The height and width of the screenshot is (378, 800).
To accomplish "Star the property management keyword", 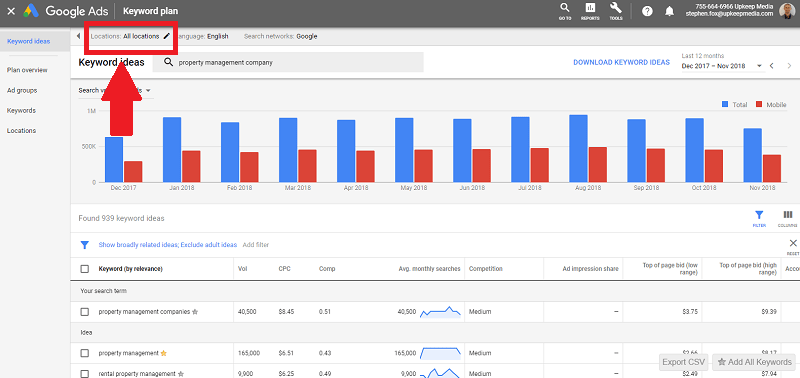I will click(x=163, y=353).
